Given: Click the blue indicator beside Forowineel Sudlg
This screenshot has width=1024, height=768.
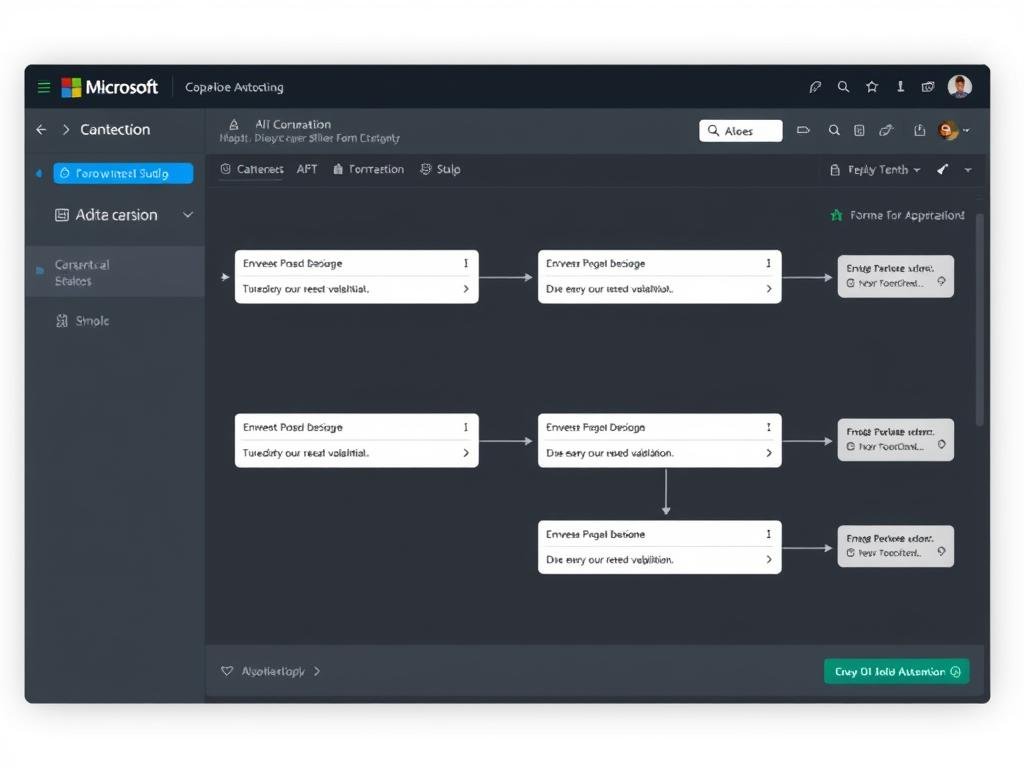Looking at the screenshot, I should coord(38,173).
